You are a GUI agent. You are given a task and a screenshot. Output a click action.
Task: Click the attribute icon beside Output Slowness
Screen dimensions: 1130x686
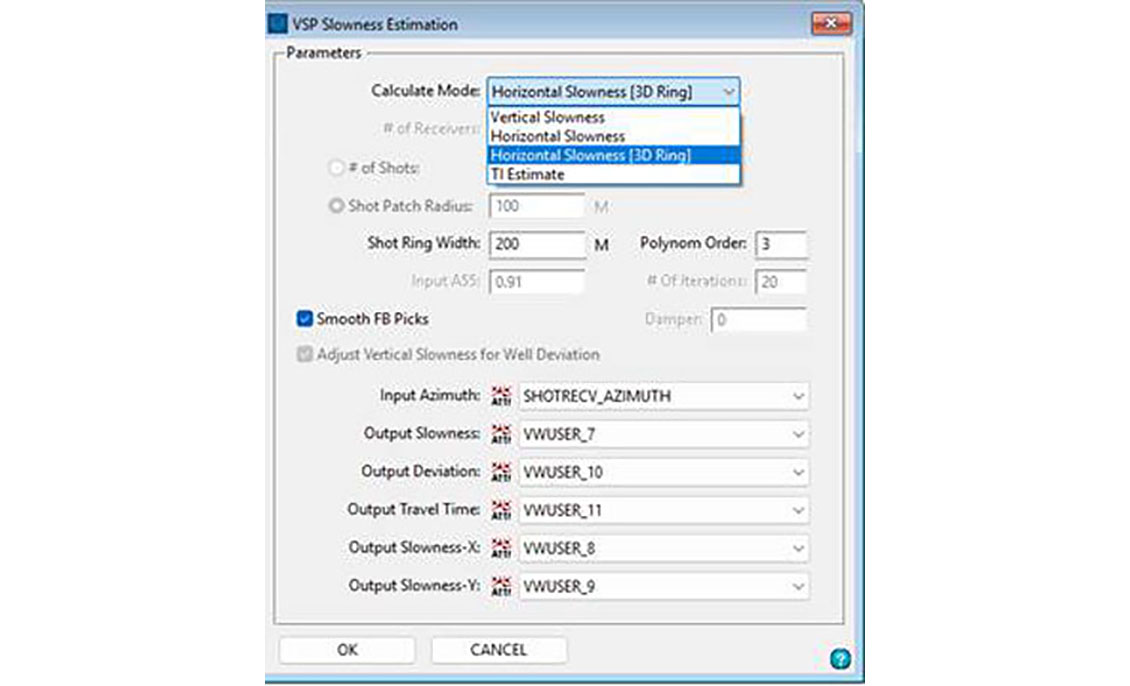click(502, 434)
